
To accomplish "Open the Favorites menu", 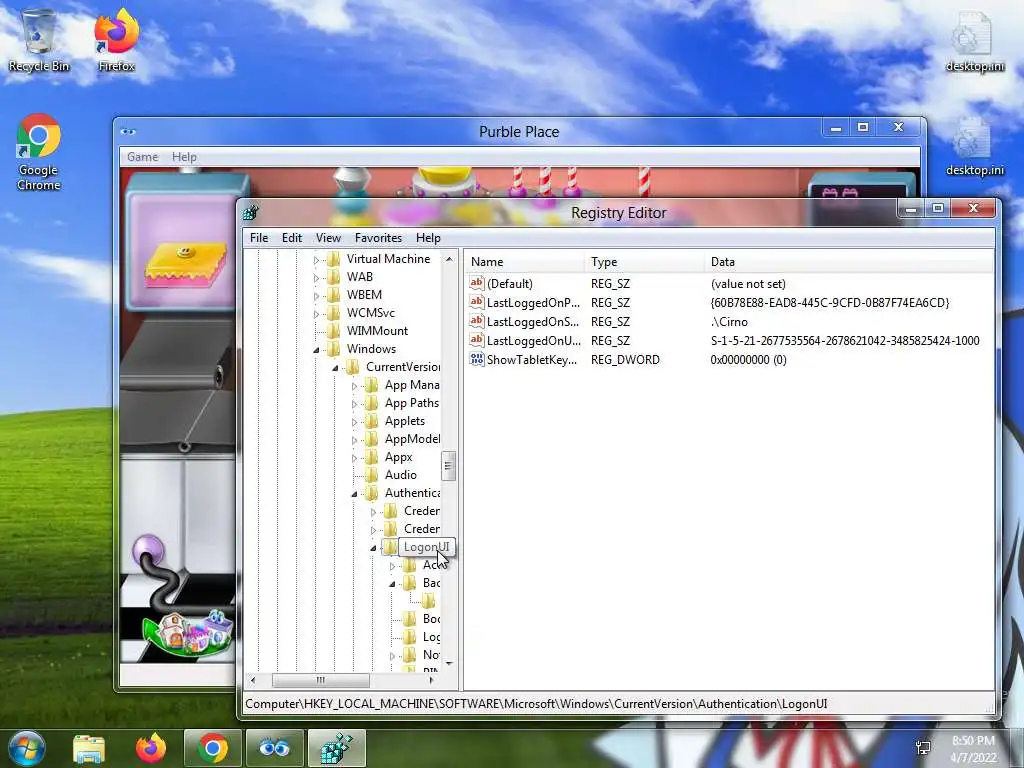I will pos(378,238).
